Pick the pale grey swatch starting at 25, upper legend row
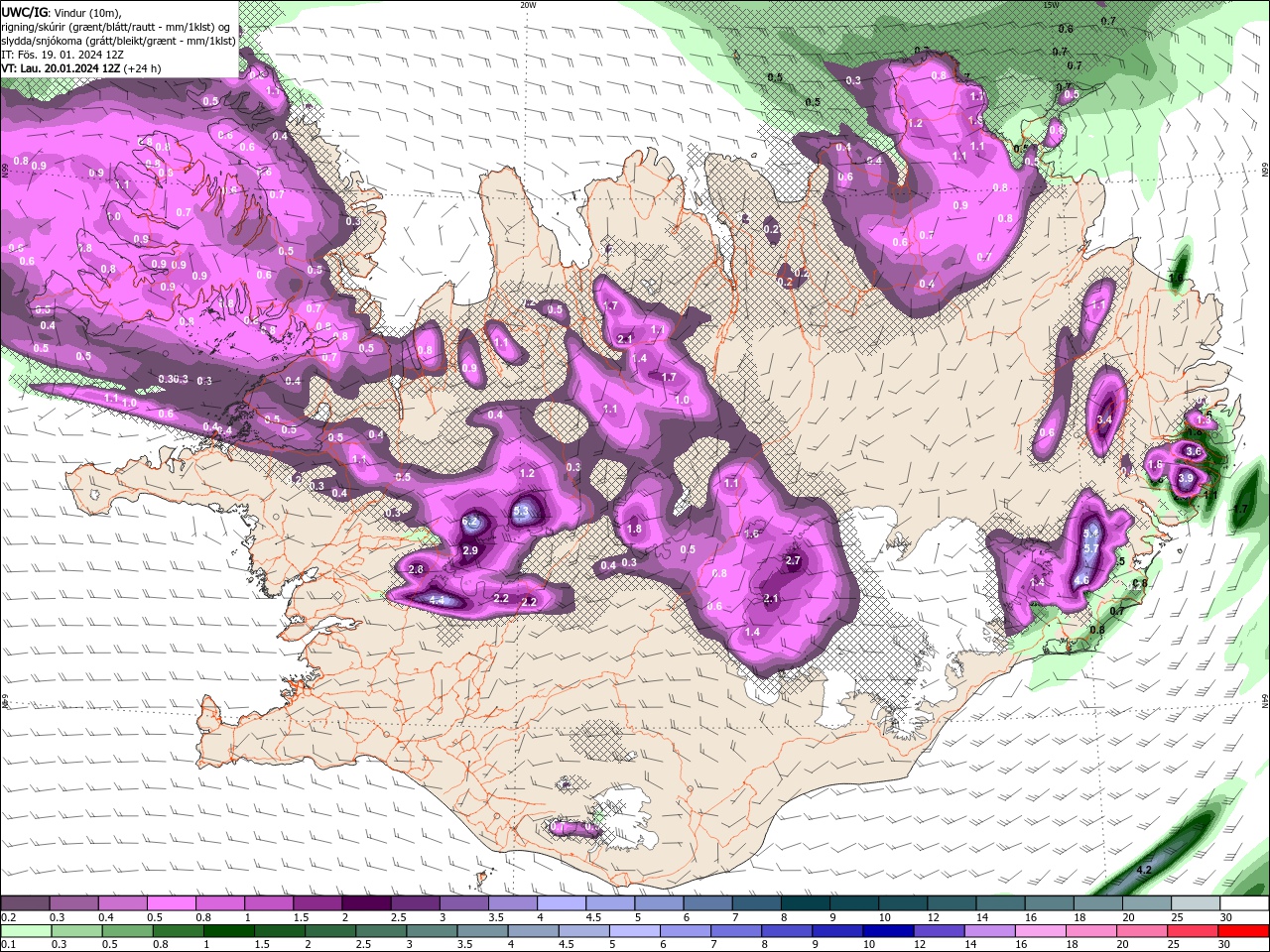 tap(1198, 903)
